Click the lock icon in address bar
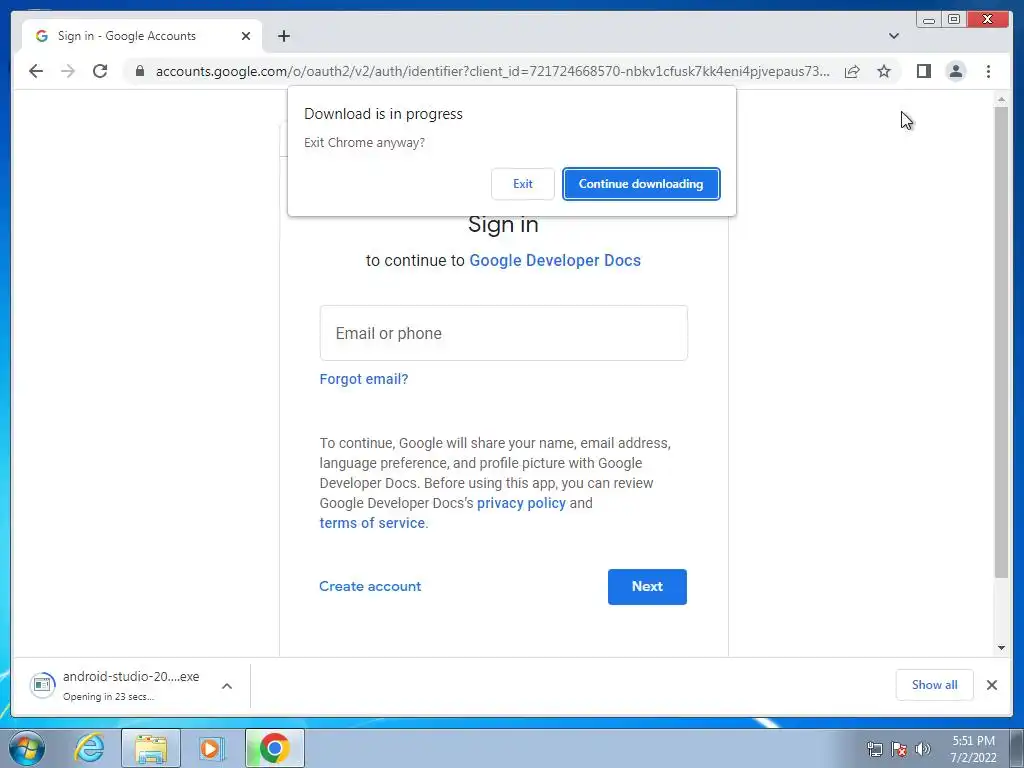 [140, 71]
